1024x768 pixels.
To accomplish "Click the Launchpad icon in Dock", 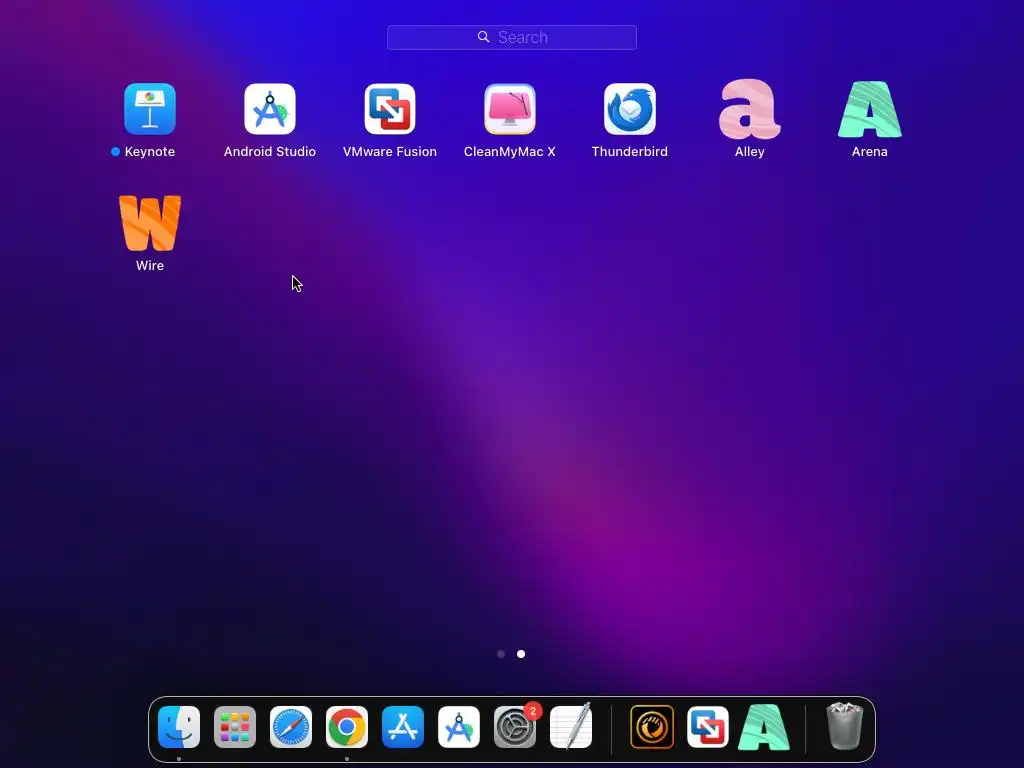I will click(235, 727).
